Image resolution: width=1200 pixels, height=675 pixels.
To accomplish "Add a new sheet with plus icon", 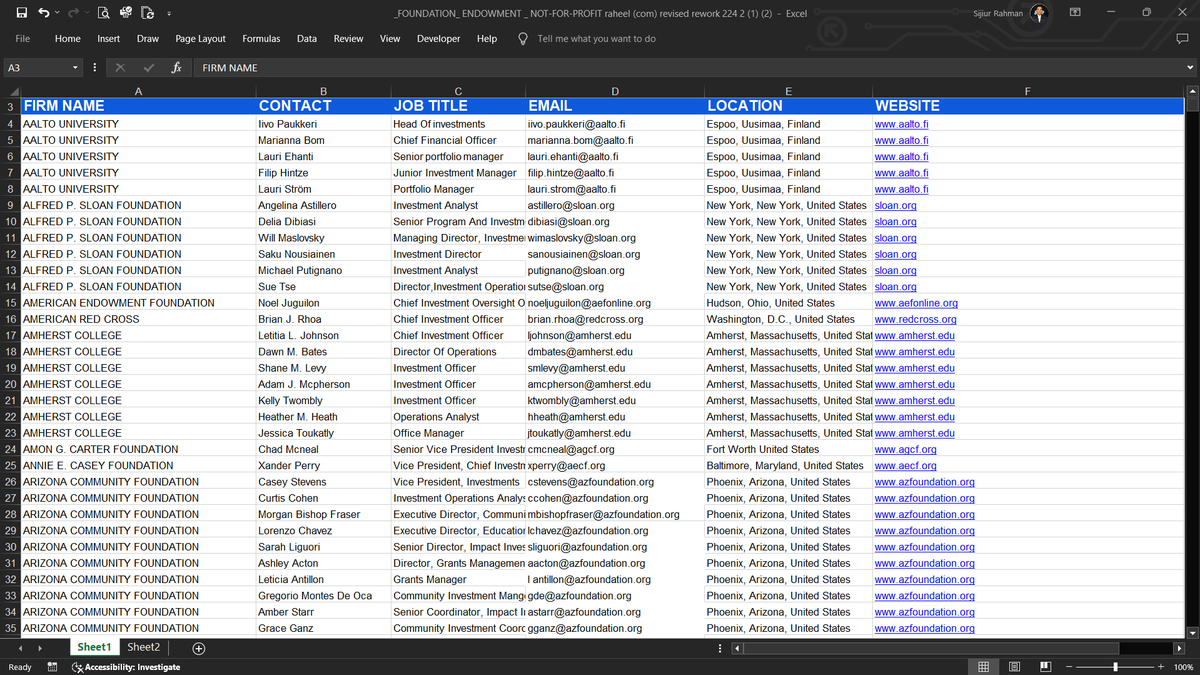I will click(199, 648).
